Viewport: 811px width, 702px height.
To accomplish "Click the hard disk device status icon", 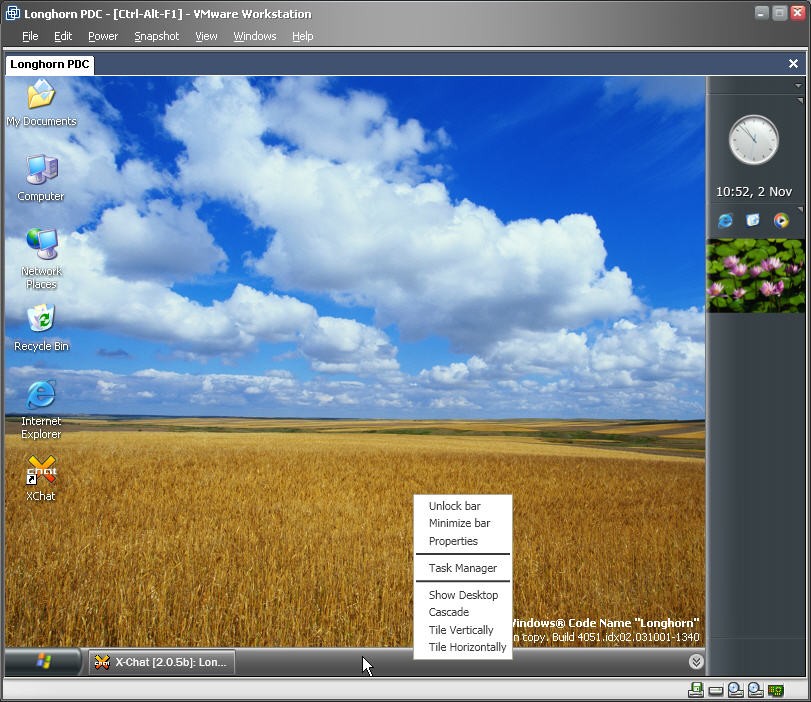I will point(716,690).
